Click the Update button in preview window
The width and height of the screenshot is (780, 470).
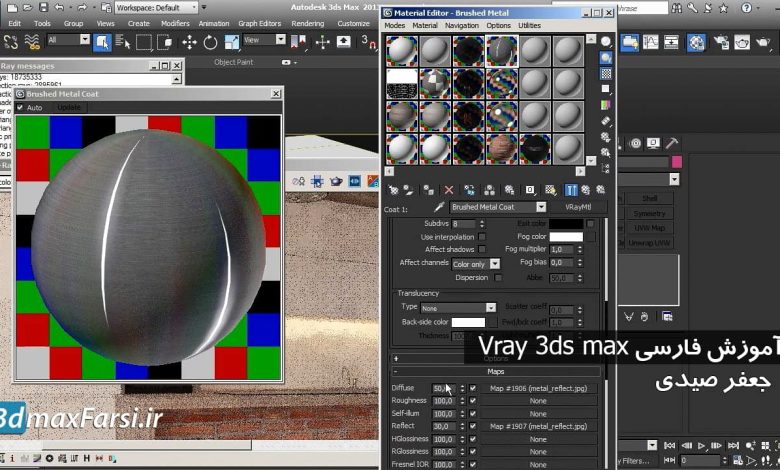(x=69, y=107)
